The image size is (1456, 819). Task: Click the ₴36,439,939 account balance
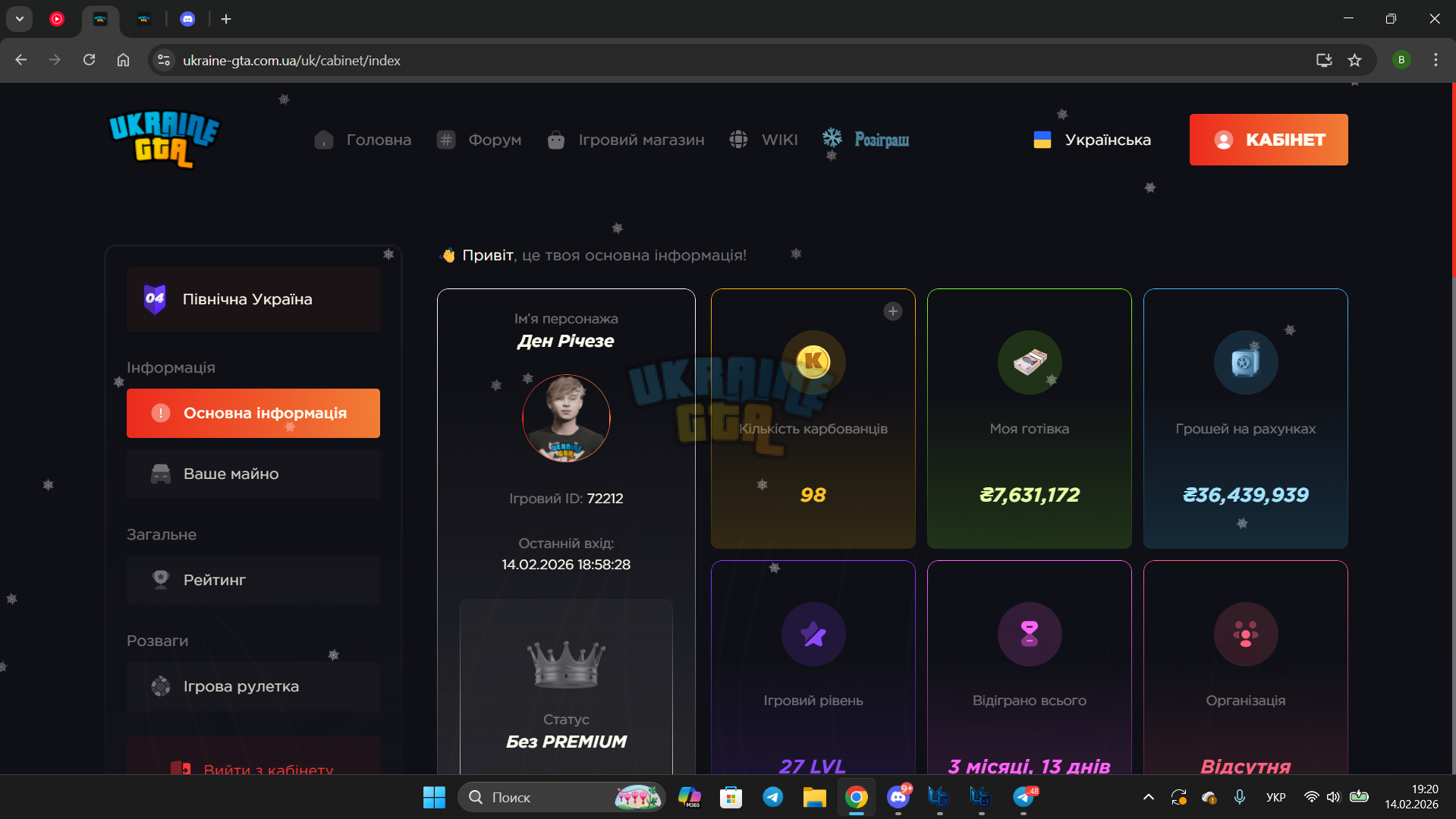(1246, 495)
